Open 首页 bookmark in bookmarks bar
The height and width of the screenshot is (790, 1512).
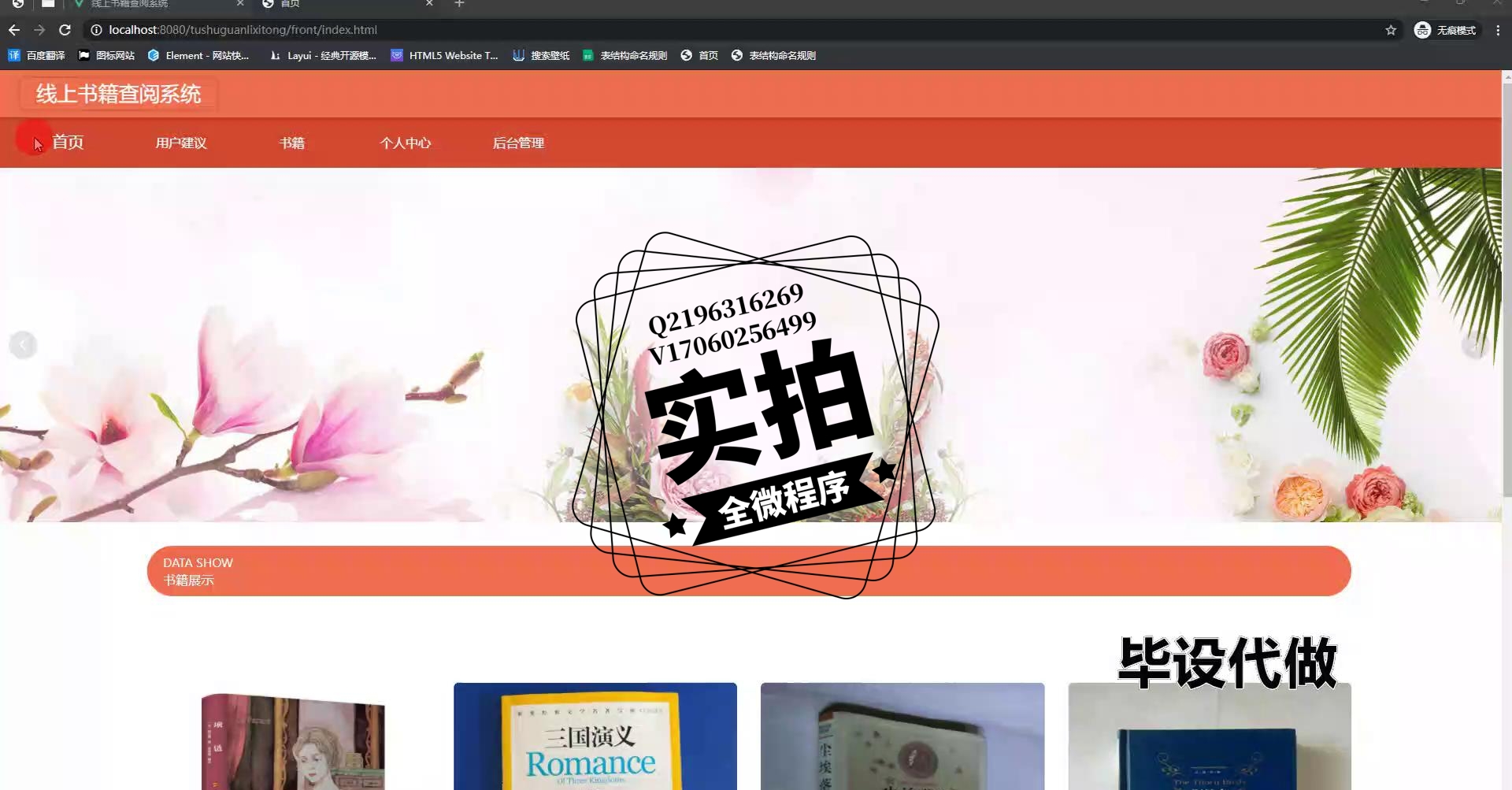coord(699,55)
